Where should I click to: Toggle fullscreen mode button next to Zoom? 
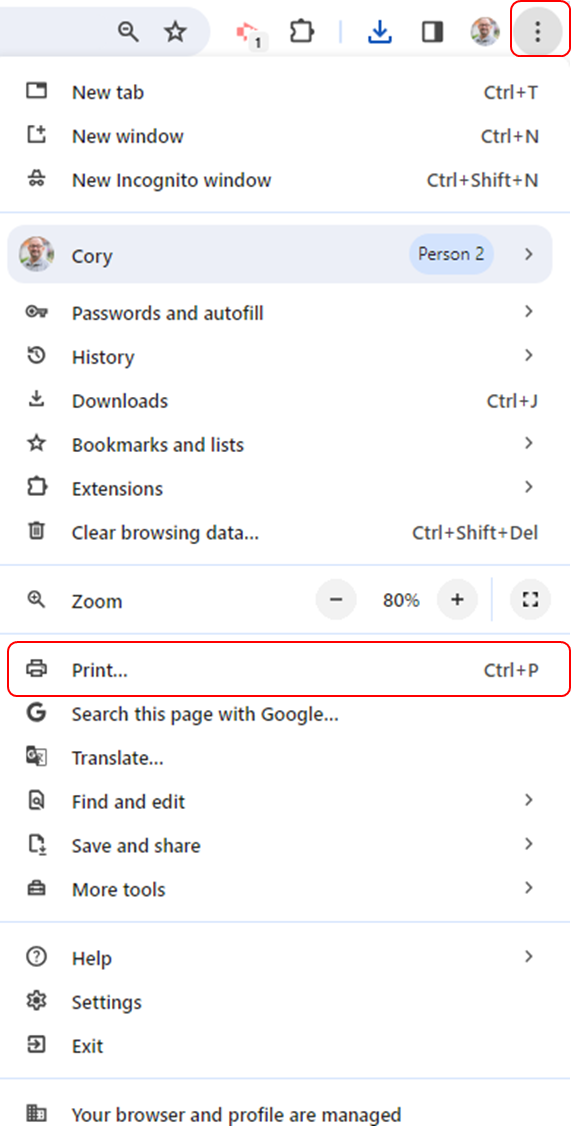click(x=530, y=600)
